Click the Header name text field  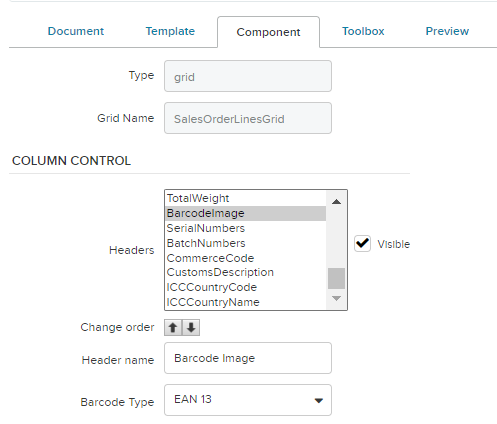pos(248,358)
